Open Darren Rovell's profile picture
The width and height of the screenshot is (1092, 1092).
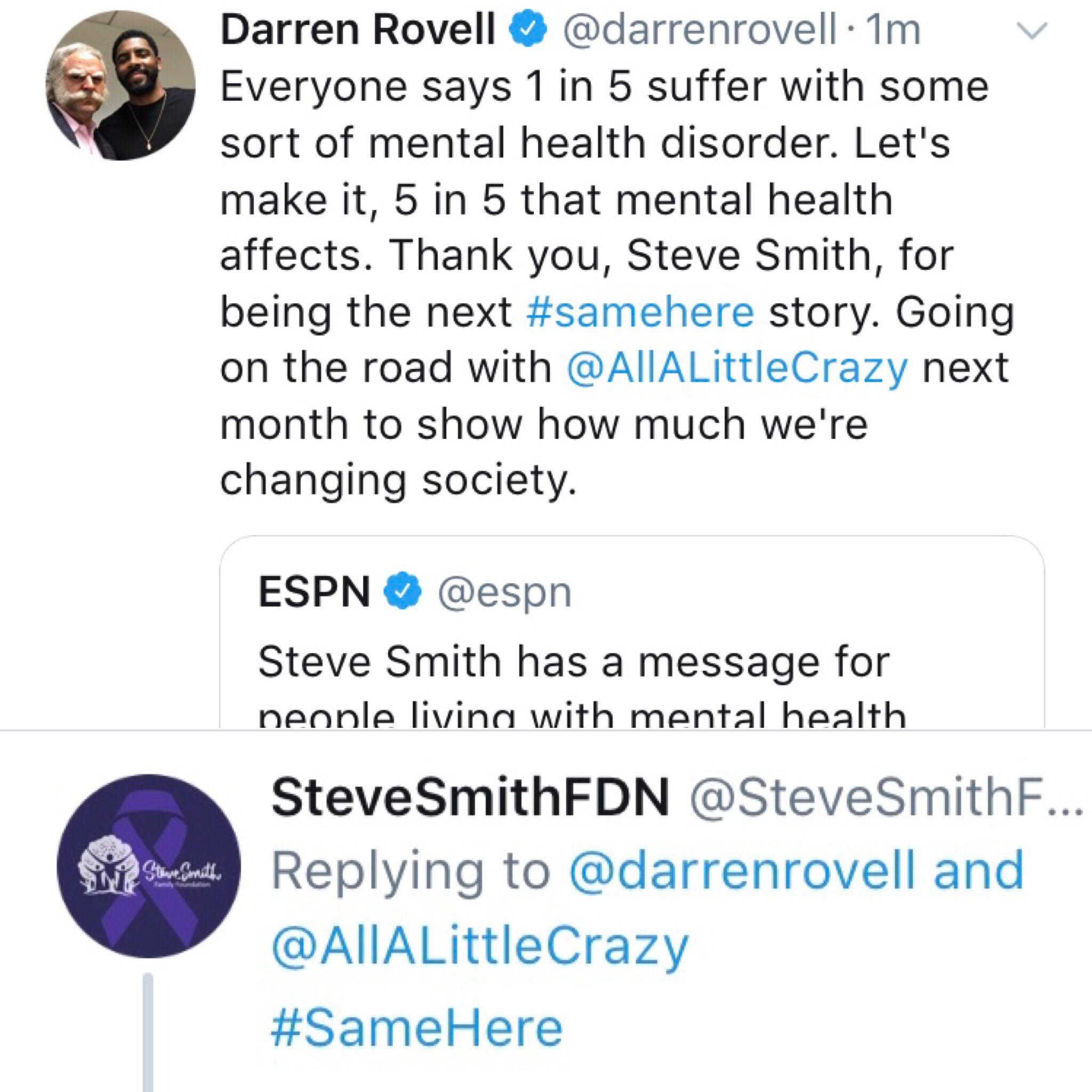click(121, 85)
